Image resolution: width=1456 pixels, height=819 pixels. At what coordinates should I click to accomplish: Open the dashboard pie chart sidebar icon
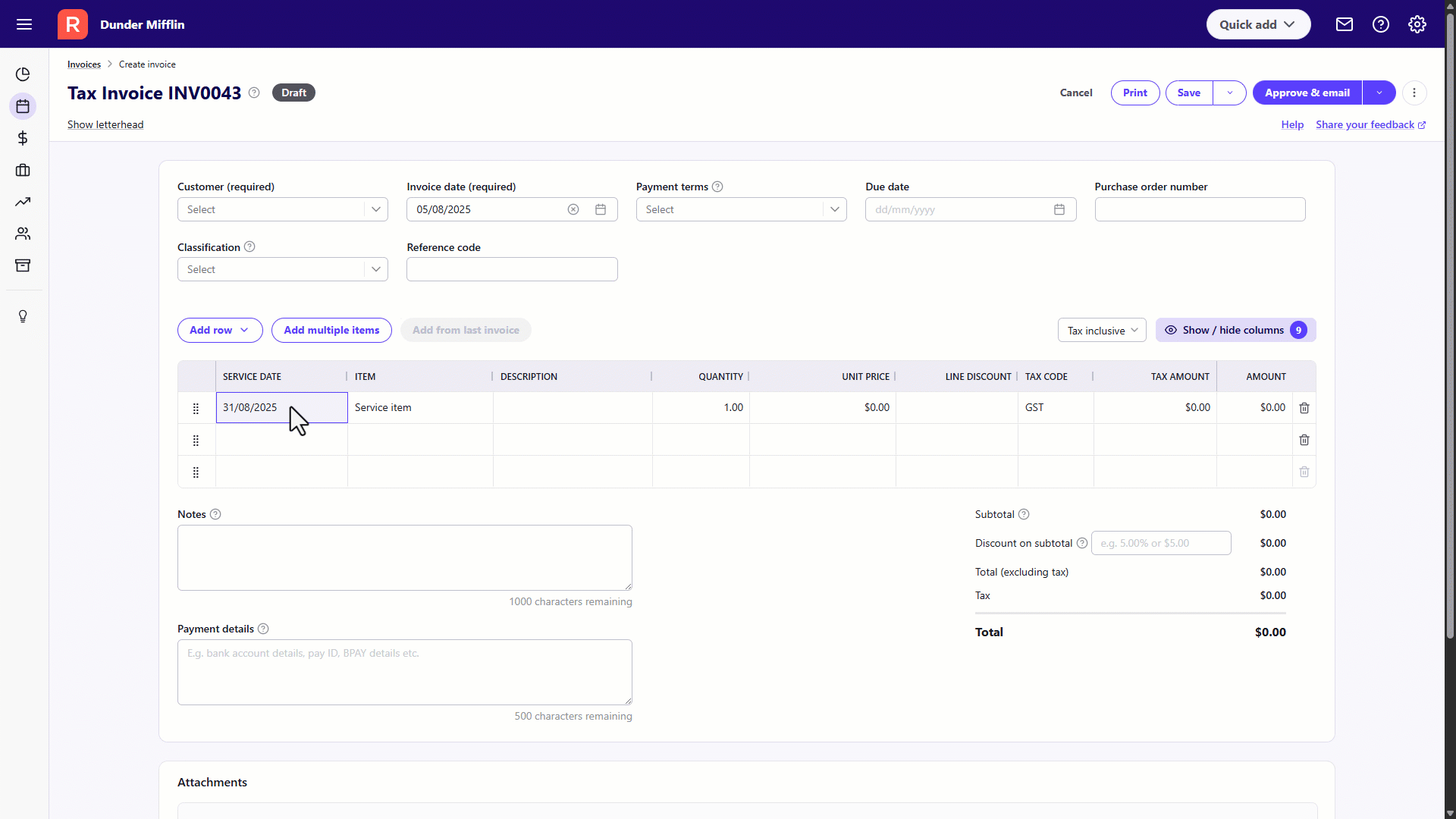point(23,74)
